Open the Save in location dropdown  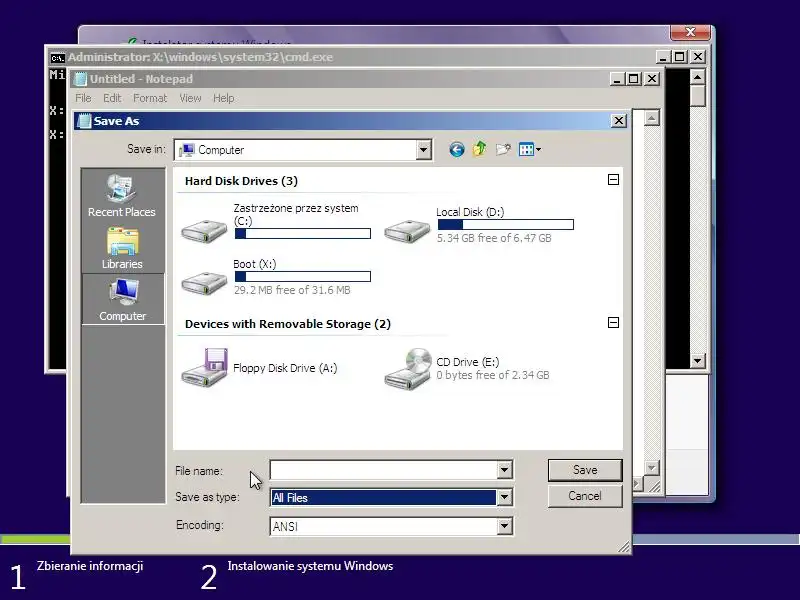(423, 150)
